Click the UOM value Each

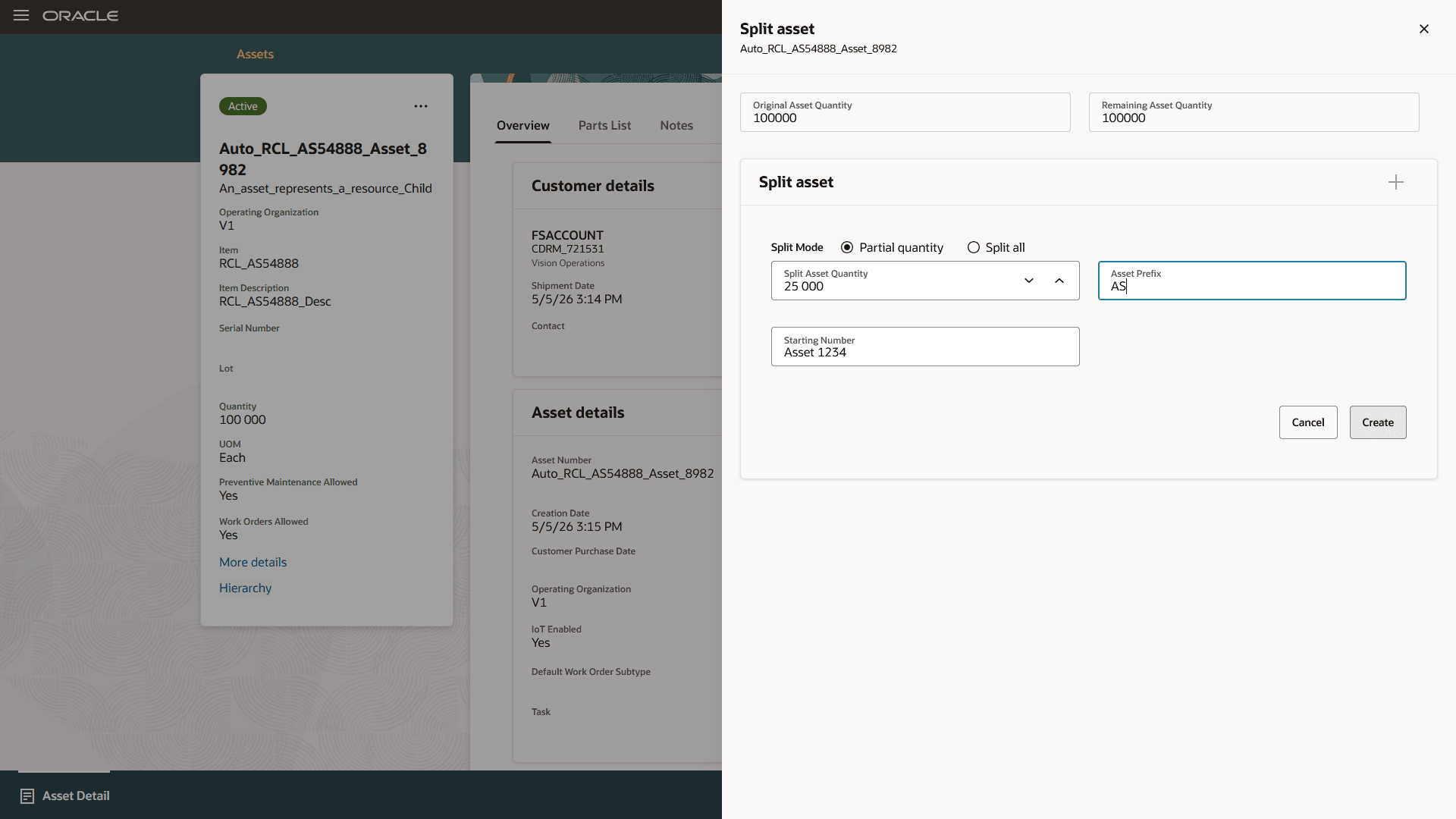(x=232, y=458)
